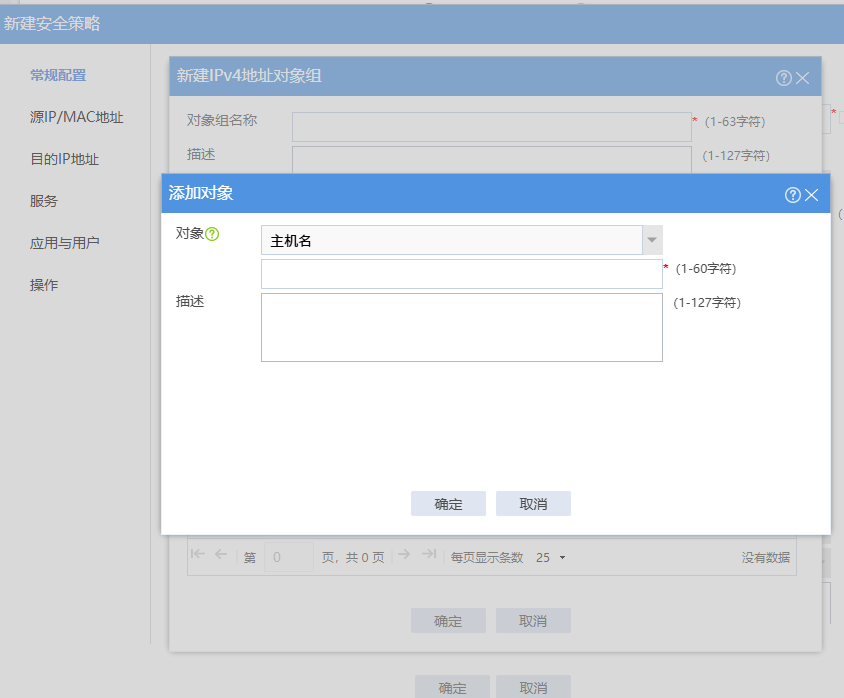
Task: Focus the 描述 text area in 添加对象
Action: point(461,327)
